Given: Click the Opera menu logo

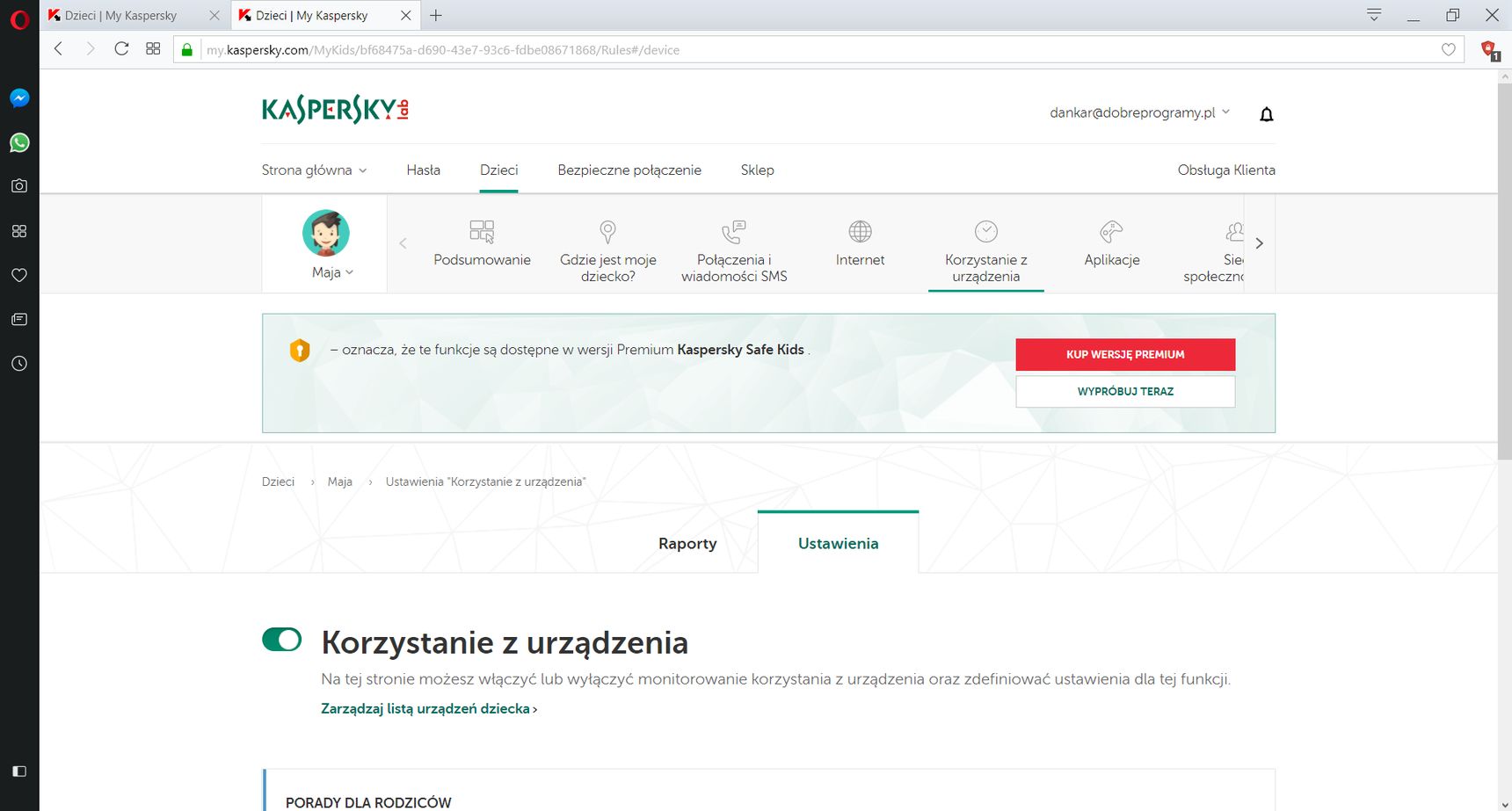Looking at the screenshot, I should [19, 19].
